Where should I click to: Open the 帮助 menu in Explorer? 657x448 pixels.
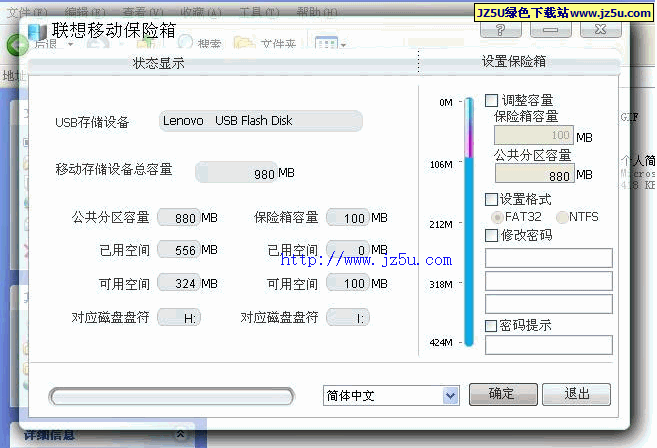click(x=317, y=12)
